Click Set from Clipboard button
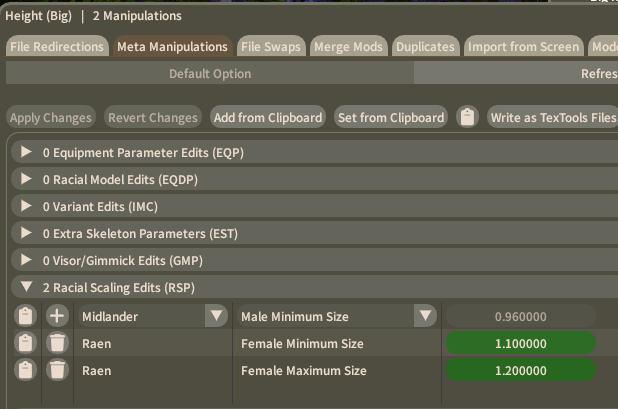The height and width of the screenshot is (409, 618). pos(391,117)
